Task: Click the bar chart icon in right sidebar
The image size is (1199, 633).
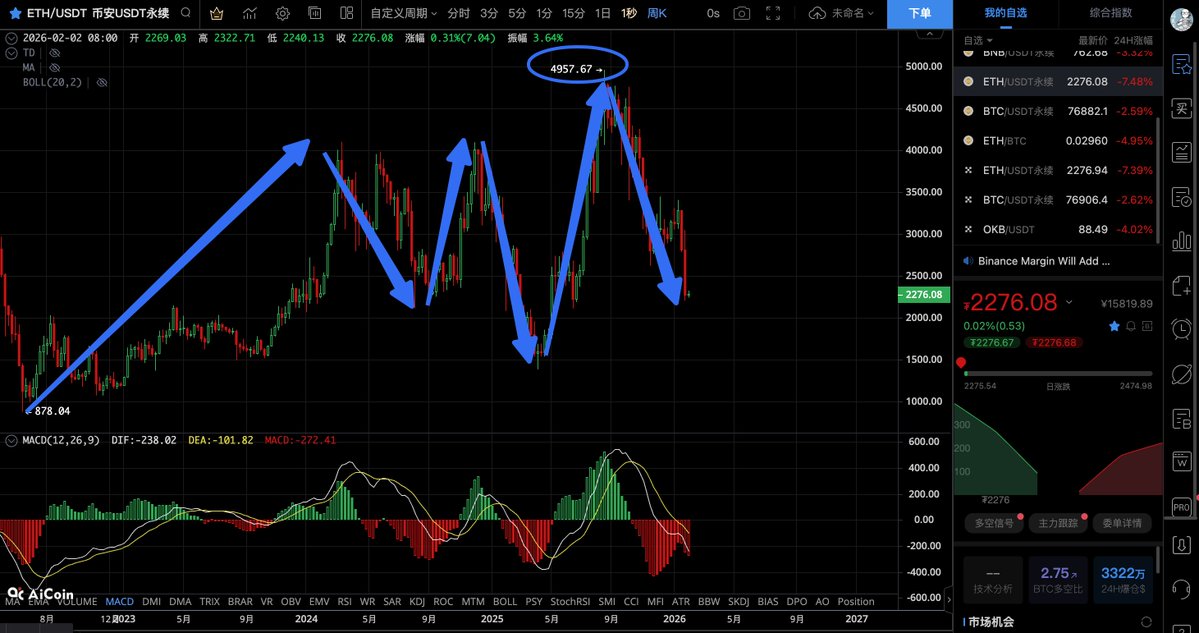Action: (1181, 241)
